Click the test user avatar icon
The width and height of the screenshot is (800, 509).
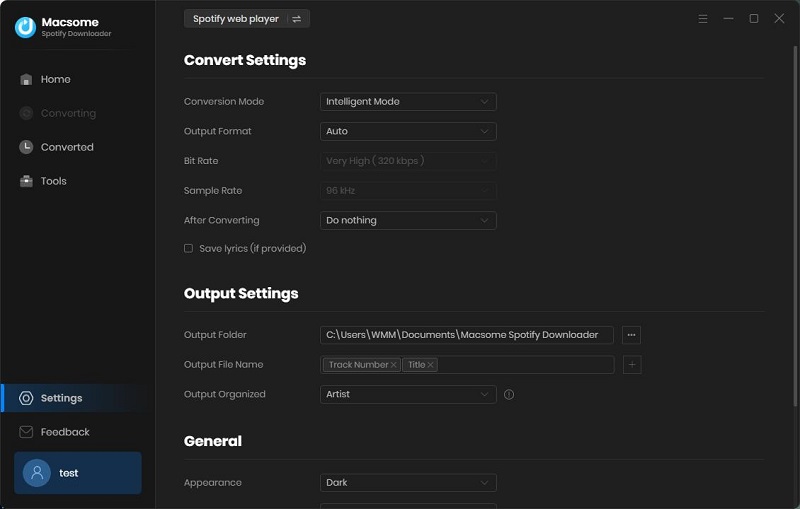pyautogui.click(x=37, y=473)
